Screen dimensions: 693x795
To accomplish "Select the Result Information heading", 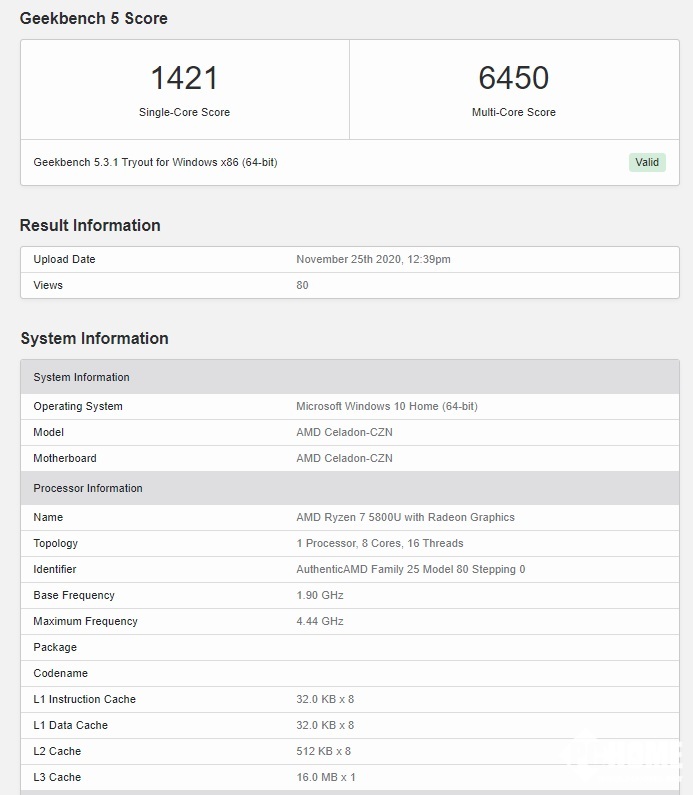I will click(x=90, y=225).
